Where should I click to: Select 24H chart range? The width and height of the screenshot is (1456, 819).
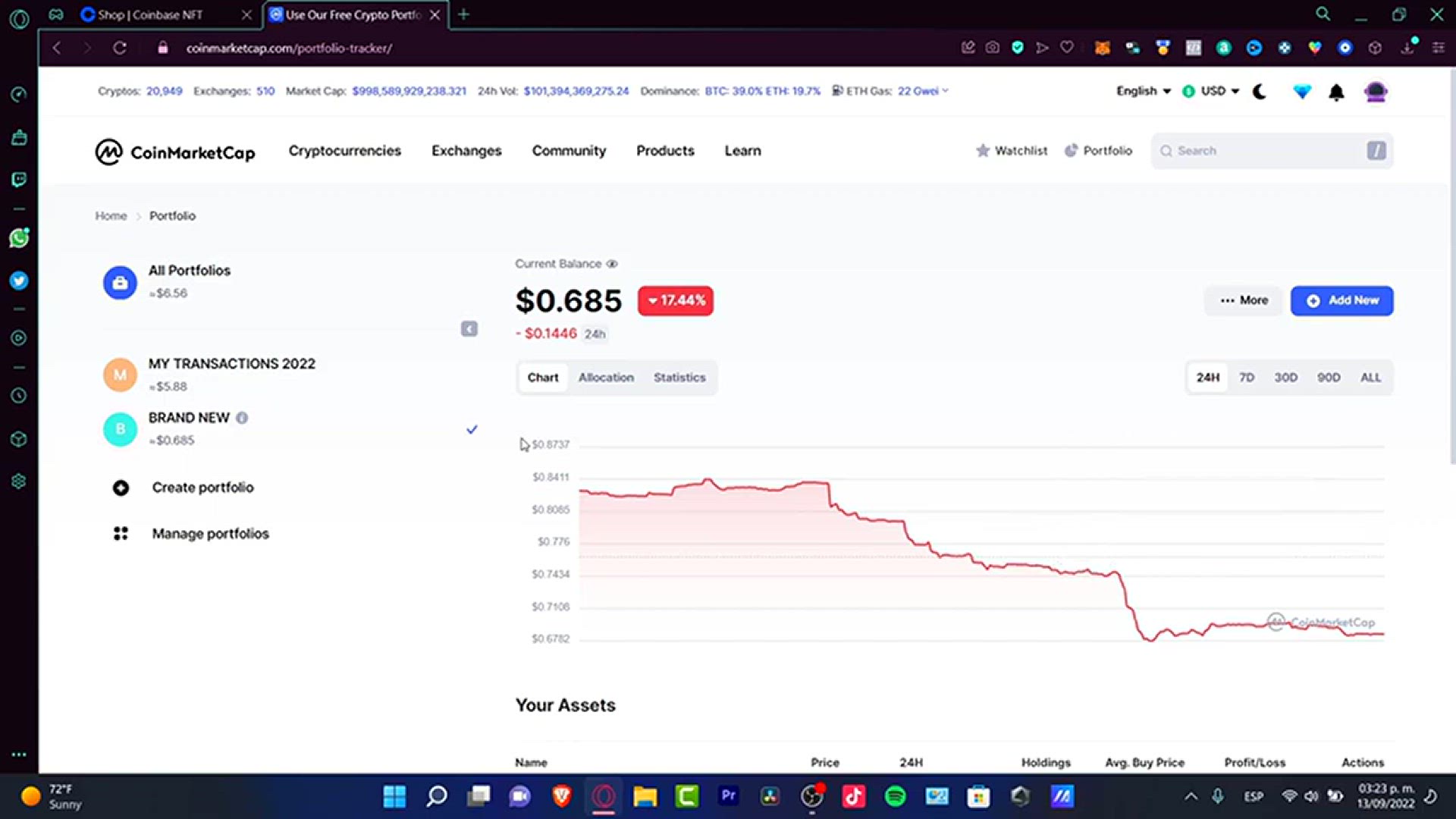[1208, 378]
